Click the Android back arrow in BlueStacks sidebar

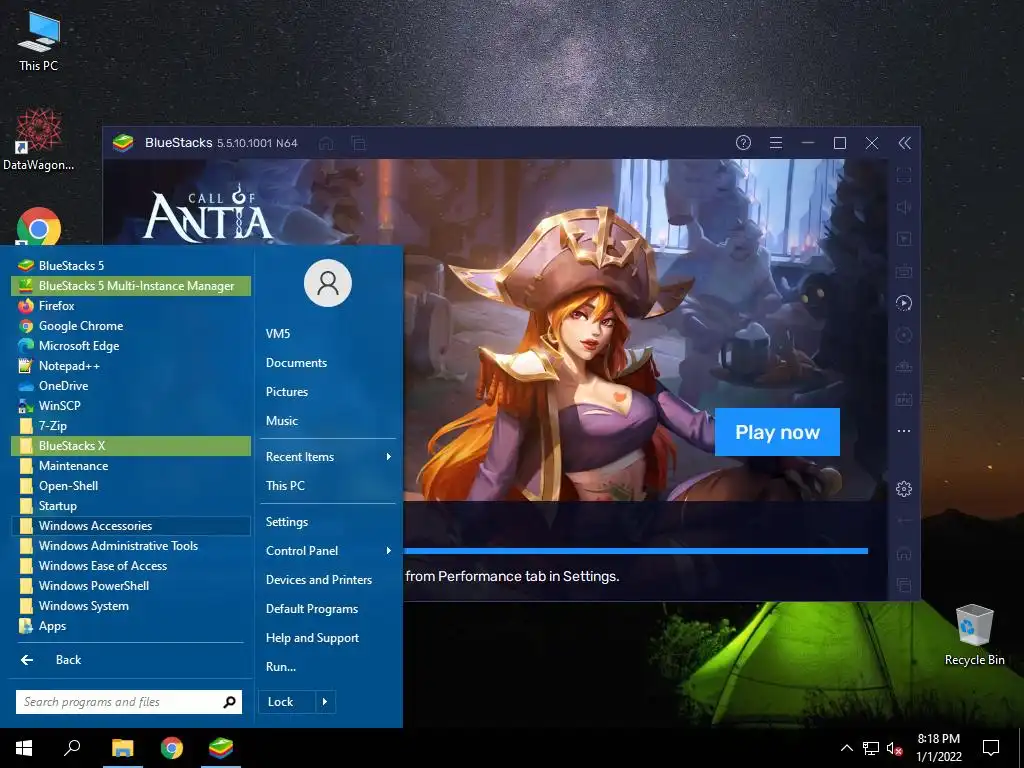click(904, 520)
